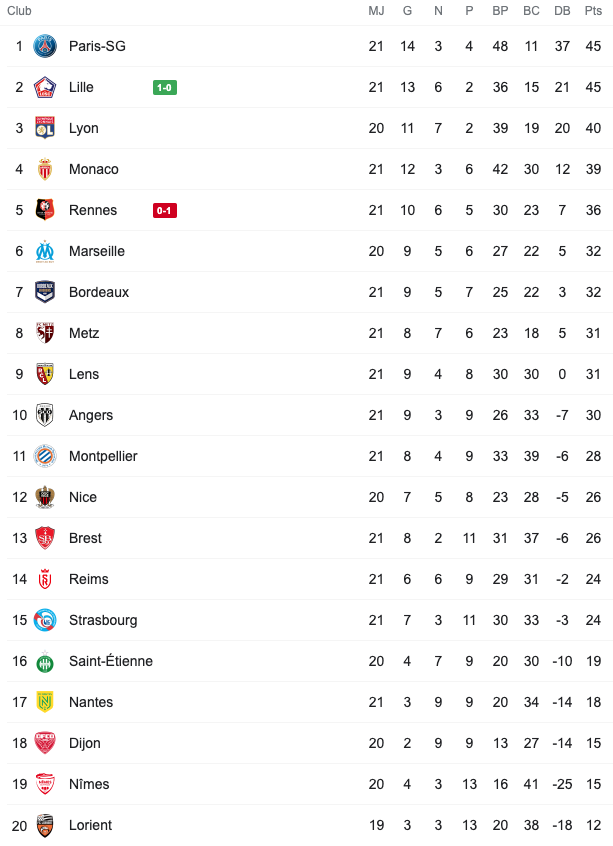The image size is (613, 846).
Task: Click the Club column header
Action: pos(19,11)
